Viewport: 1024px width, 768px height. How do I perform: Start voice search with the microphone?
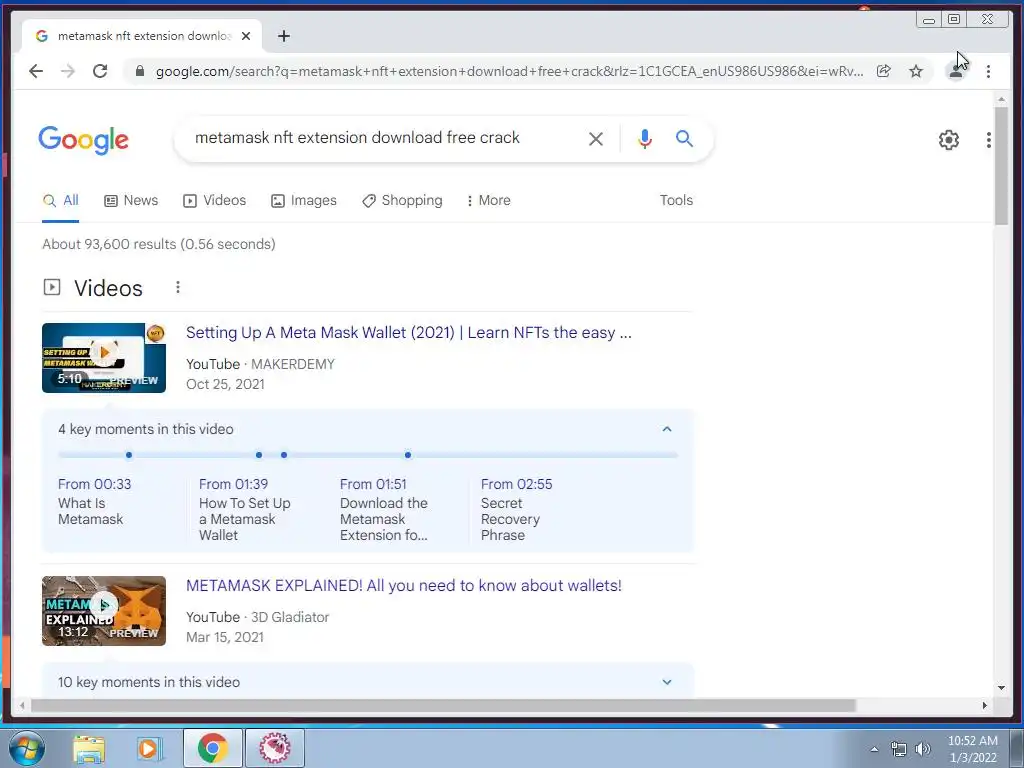645,138
